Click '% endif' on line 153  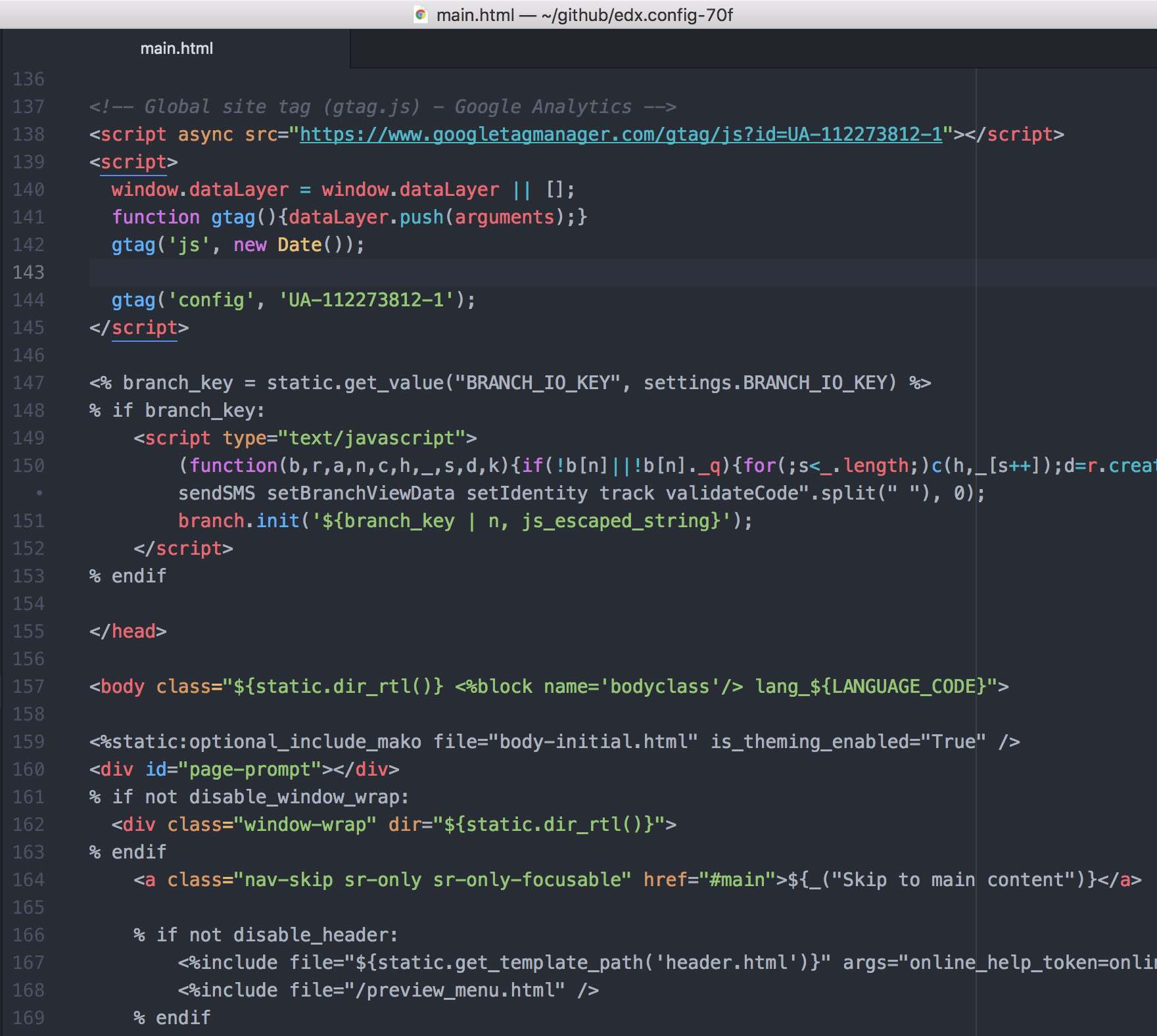[128, 576]
